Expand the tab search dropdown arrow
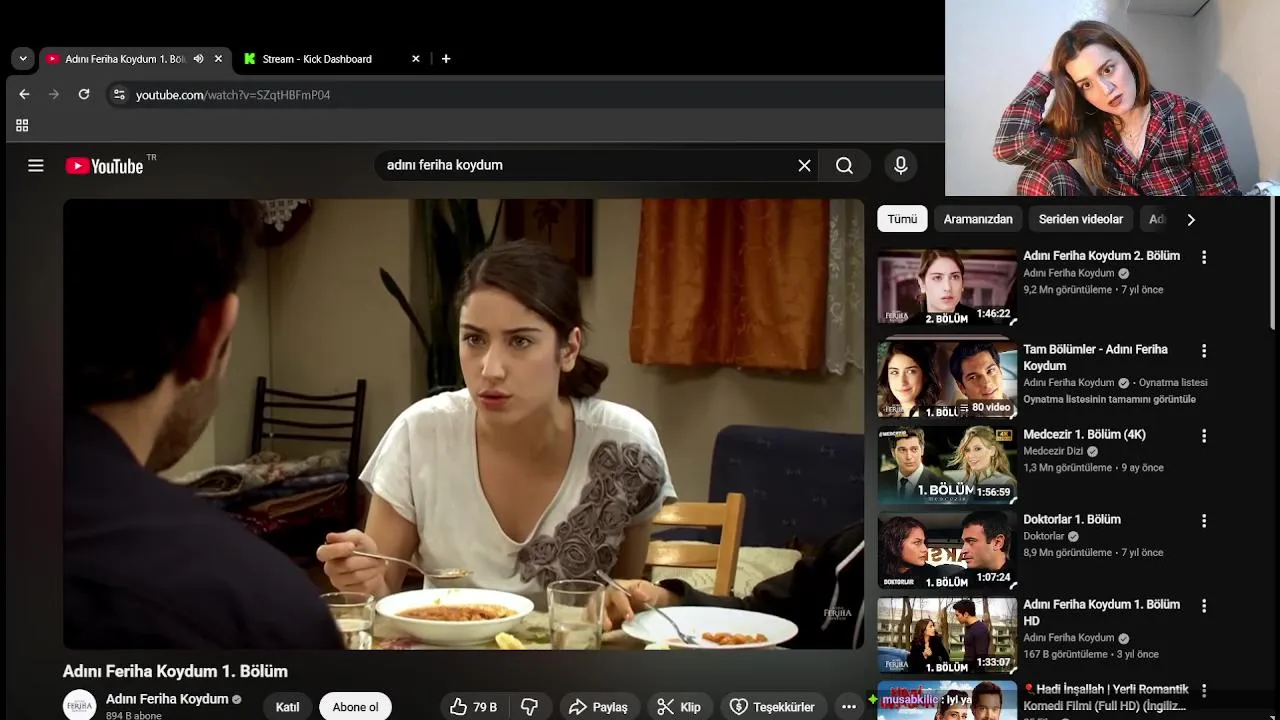Viewport: 1280px width, 720px height. point(22,59)
